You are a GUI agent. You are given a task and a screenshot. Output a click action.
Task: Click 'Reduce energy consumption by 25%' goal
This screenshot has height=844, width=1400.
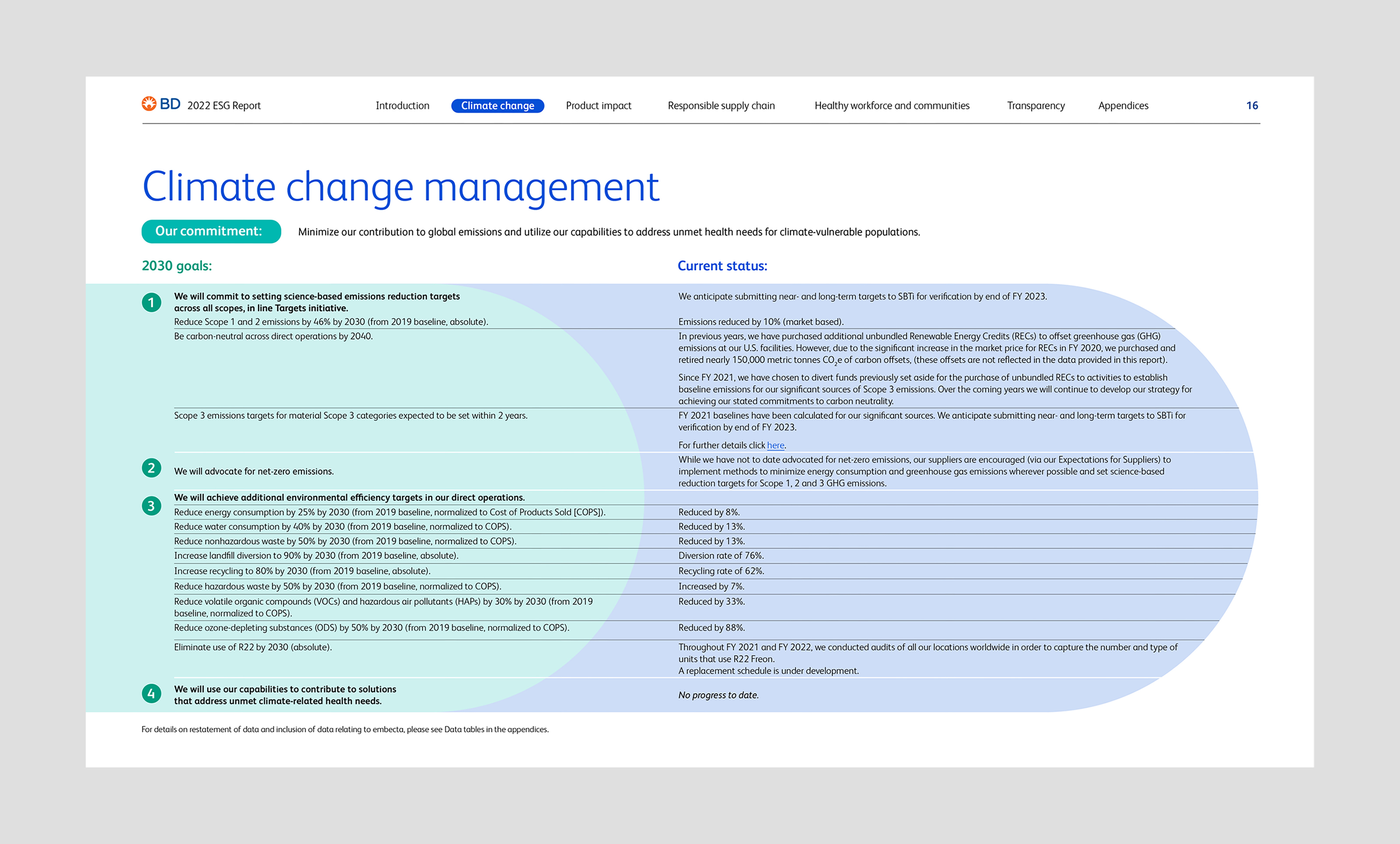point(390,513)
